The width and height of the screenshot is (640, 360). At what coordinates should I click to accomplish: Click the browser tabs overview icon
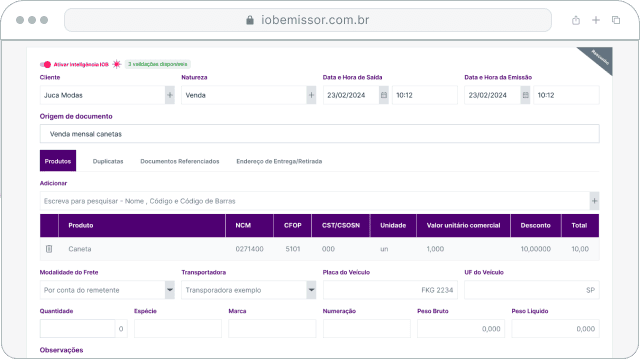pyautogui.click(x=616, y=20)
